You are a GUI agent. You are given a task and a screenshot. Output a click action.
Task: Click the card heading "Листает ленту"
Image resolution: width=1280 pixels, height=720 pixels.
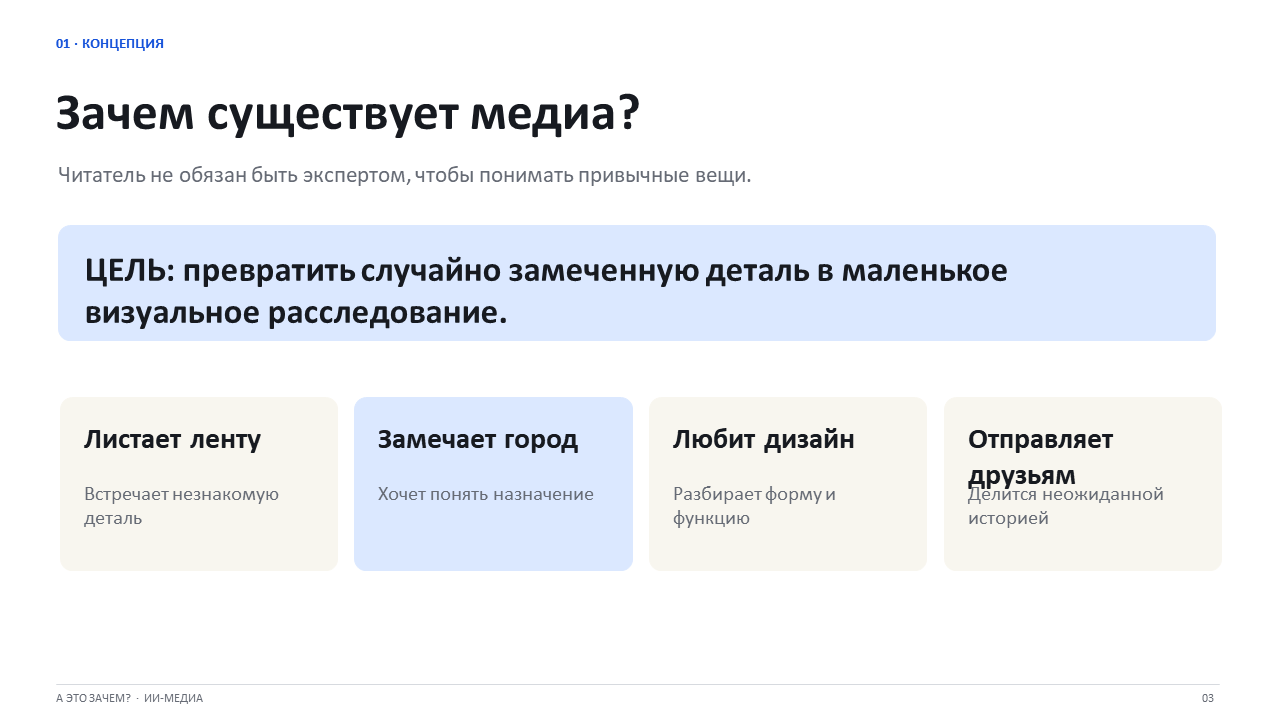point(173,439)
